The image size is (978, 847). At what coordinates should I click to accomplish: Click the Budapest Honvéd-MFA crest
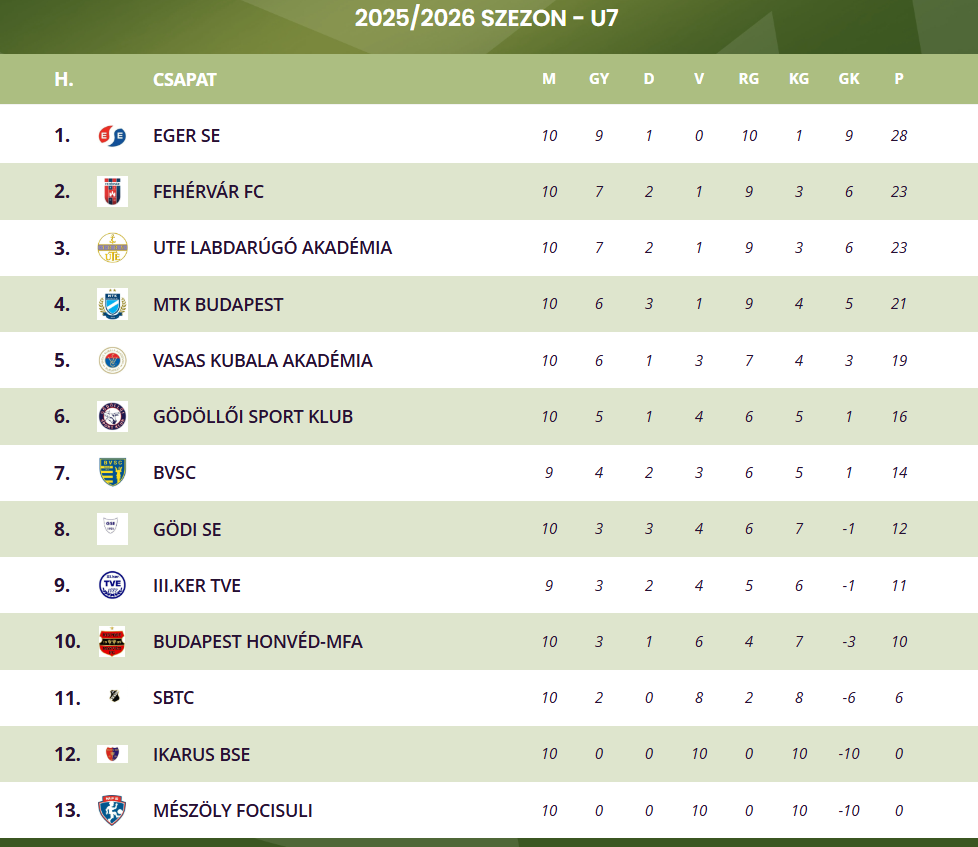point(112,641)
